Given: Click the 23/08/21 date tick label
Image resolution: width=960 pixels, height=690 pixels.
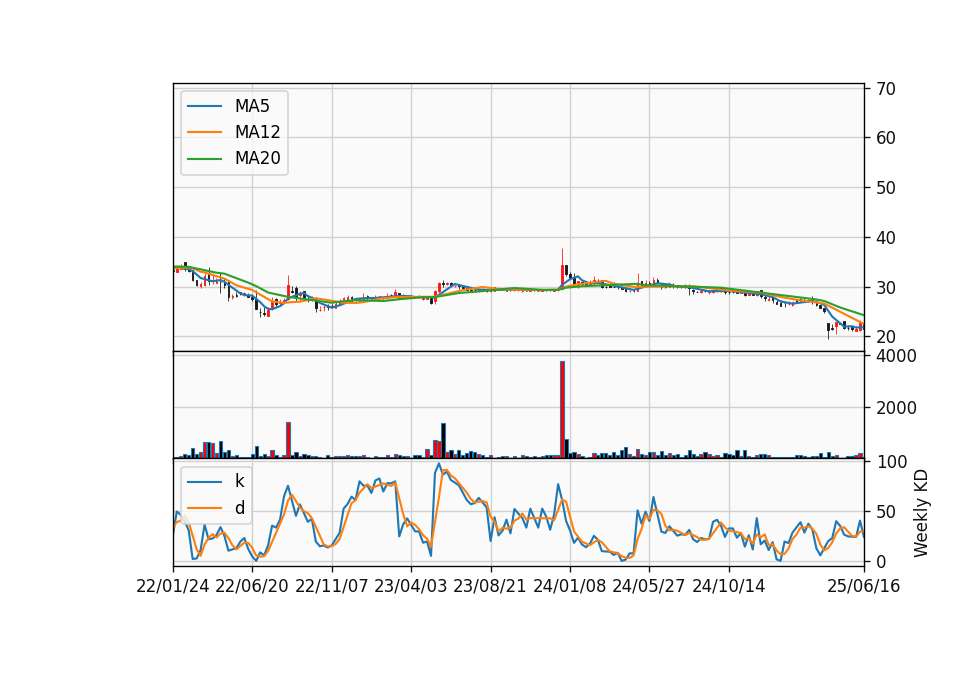Looking at the screenshot, I should coord(490,586).
